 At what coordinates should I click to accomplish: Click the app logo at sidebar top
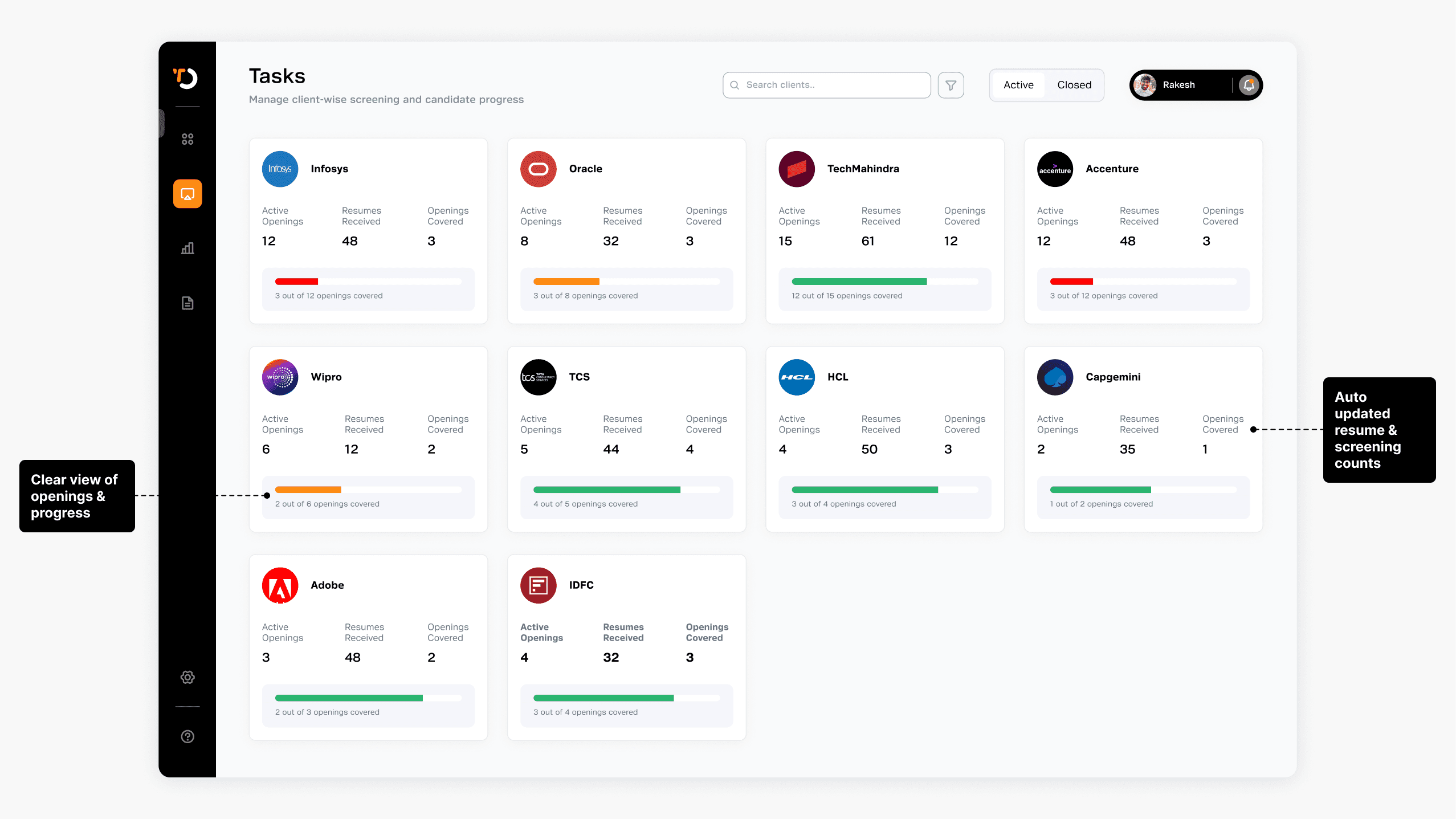tap(186, 78)
